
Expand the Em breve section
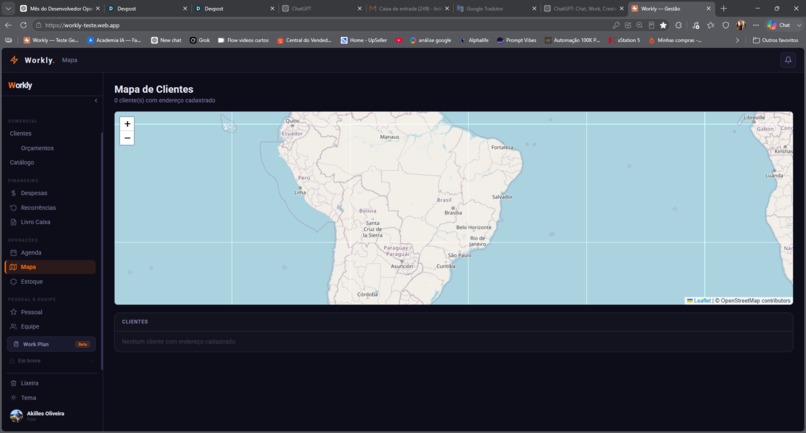(x=51, y=361)
